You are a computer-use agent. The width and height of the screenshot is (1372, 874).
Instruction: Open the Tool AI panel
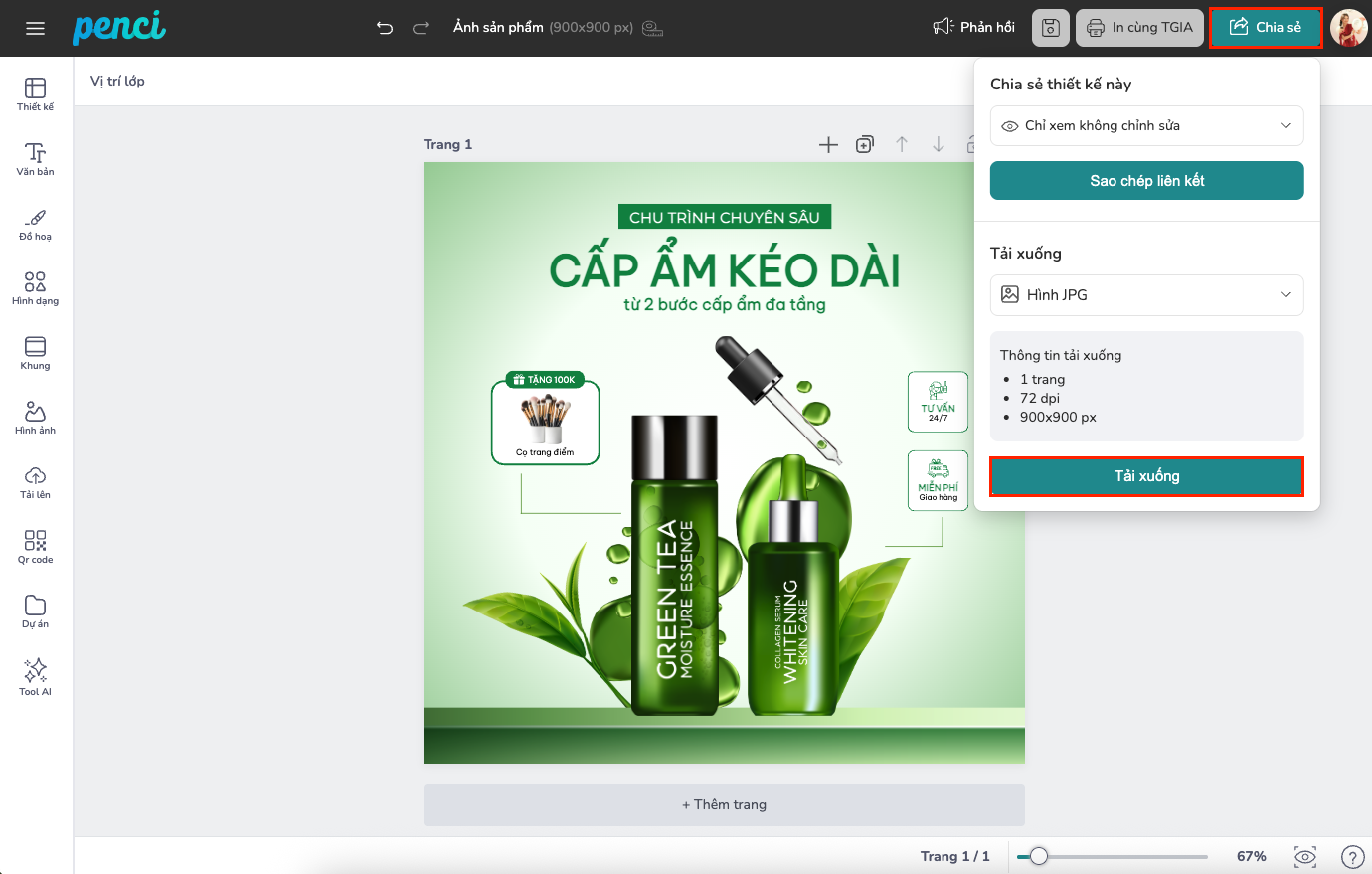(x=35, y=677)
